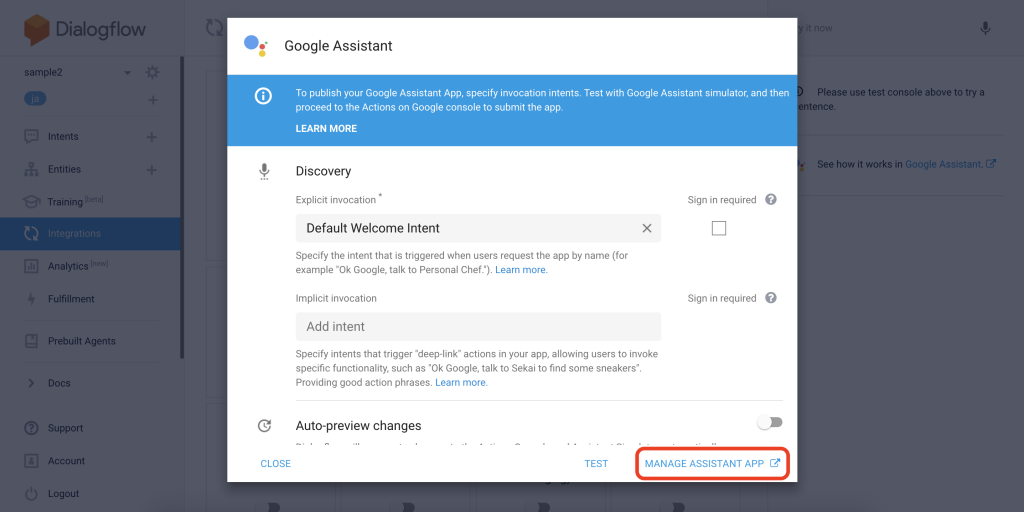Toggle Auto-preview changes switch
The height and width of the screenshot is (512, 1024).
770,423
